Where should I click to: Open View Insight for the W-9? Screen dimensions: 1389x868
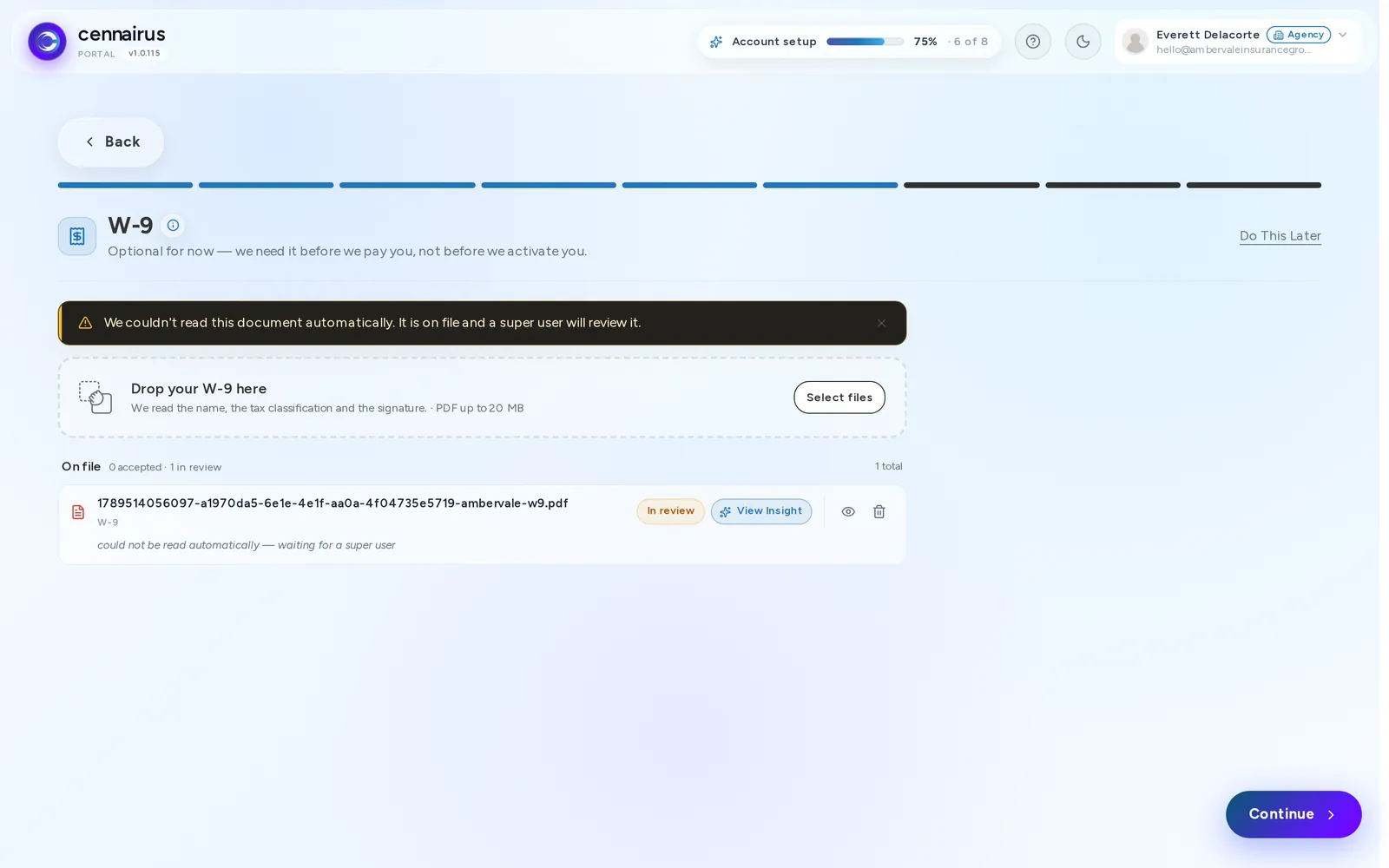[761, 511]
